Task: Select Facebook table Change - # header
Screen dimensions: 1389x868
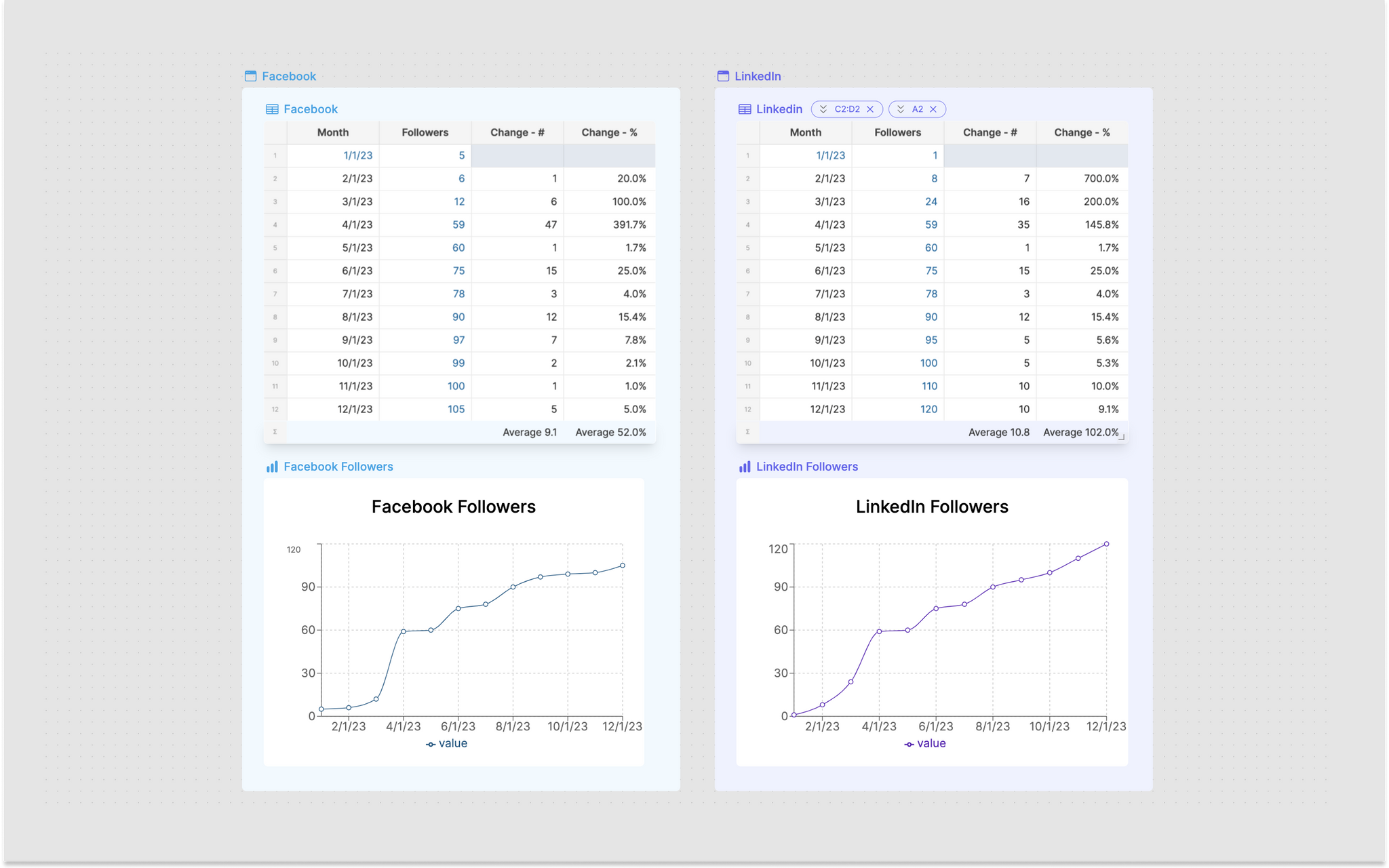Action: pyautogui.click(x=517, y=132)
